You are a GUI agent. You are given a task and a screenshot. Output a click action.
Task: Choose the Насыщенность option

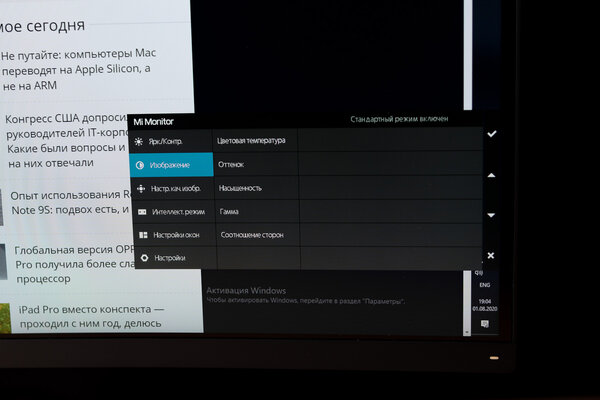[257, 188]
